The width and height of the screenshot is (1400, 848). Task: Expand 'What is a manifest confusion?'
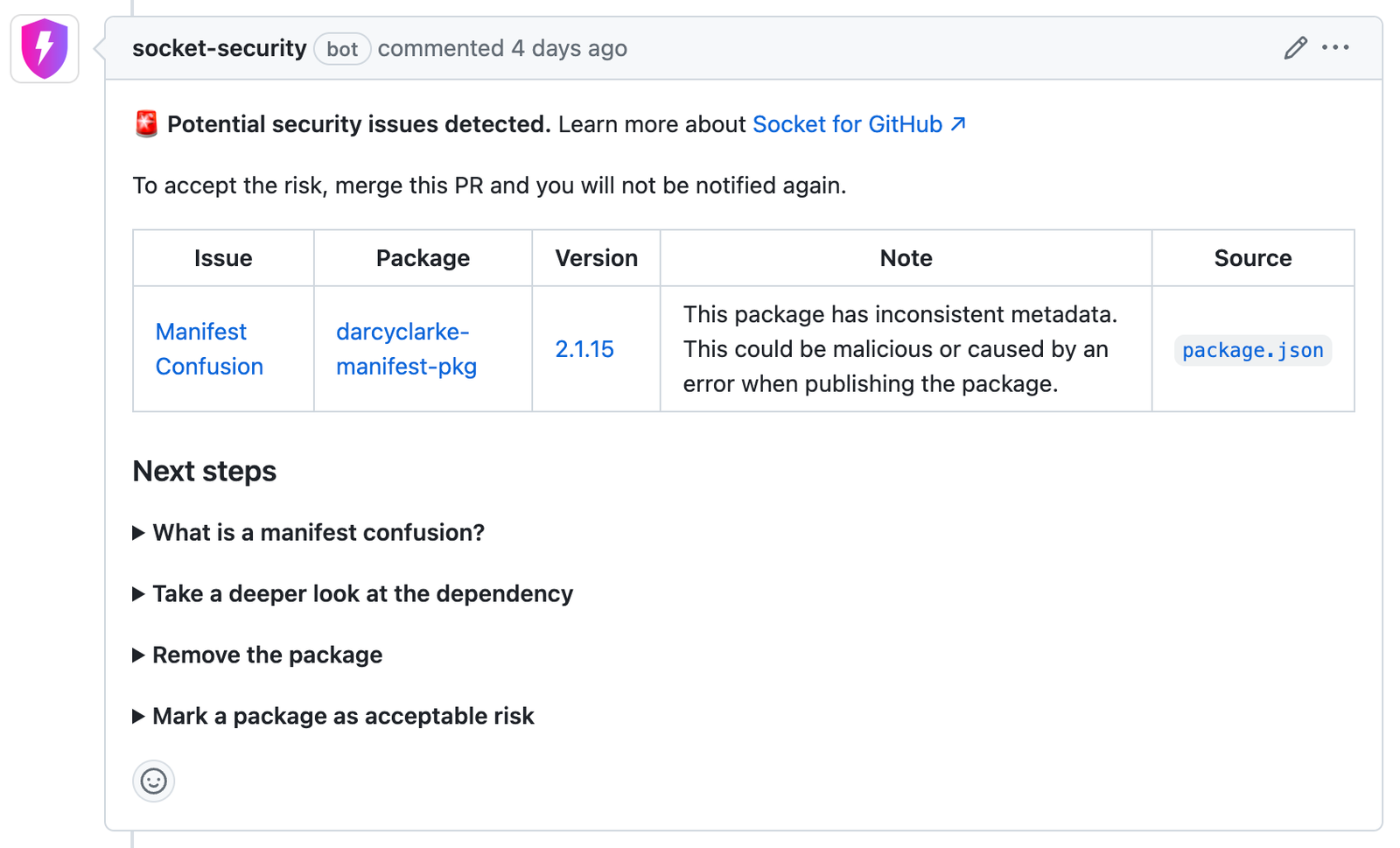click(x=318, y=533)
